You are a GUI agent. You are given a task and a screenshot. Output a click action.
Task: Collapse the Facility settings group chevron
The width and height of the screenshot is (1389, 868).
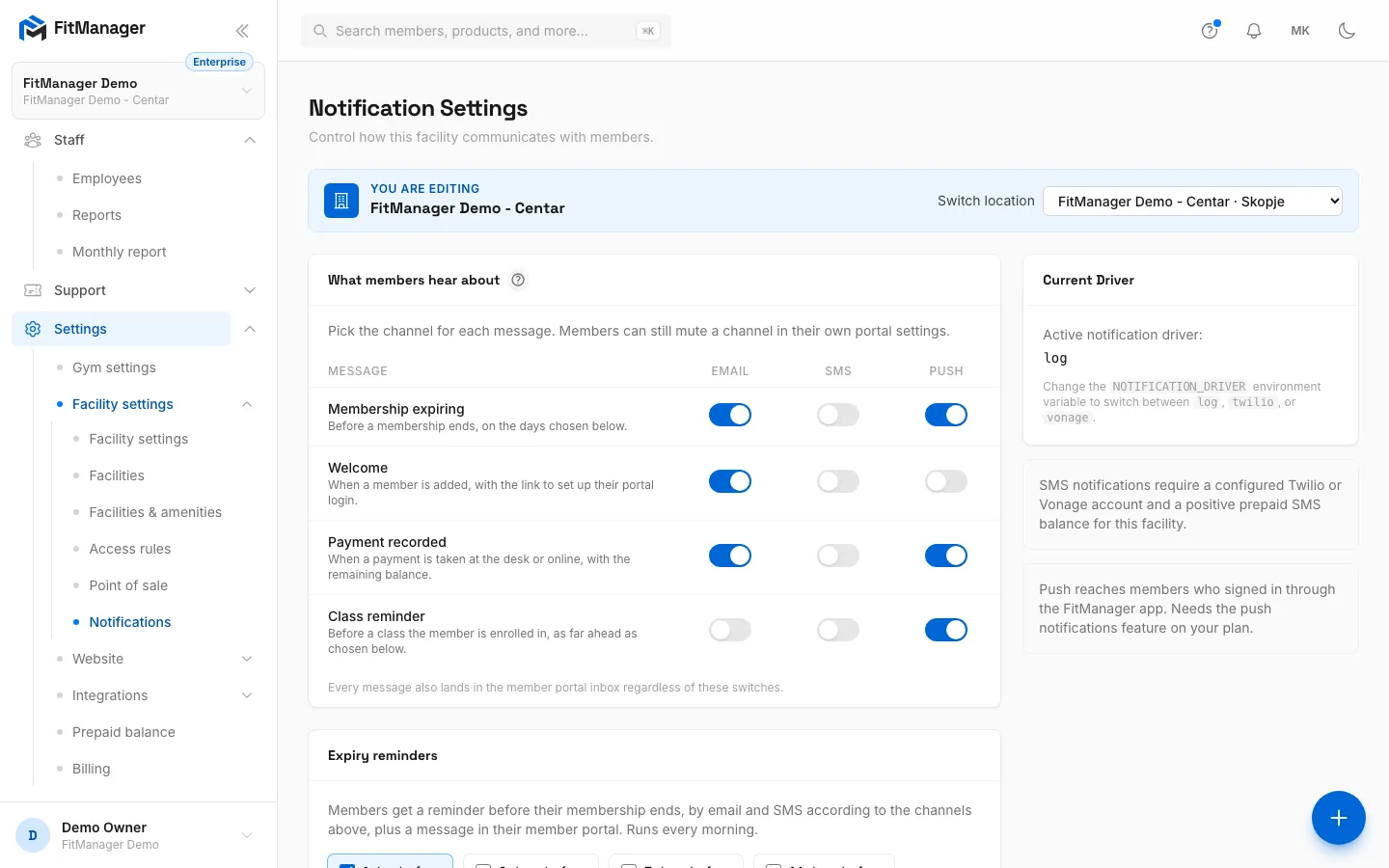(x=247, y=404)
